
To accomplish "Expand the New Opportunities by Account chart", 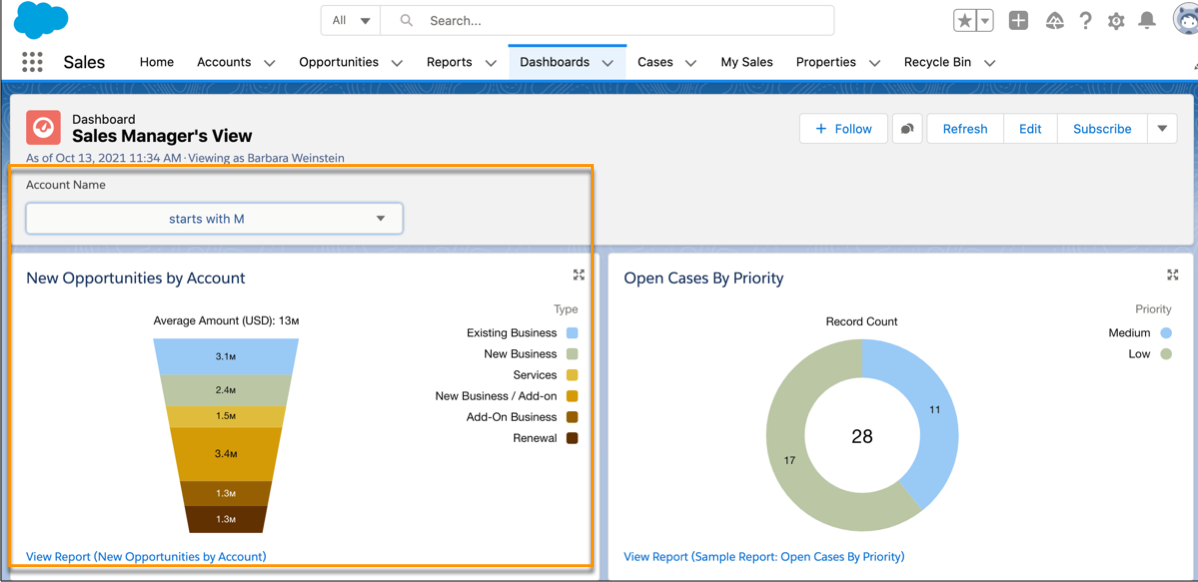I will (x=578, y=275).
